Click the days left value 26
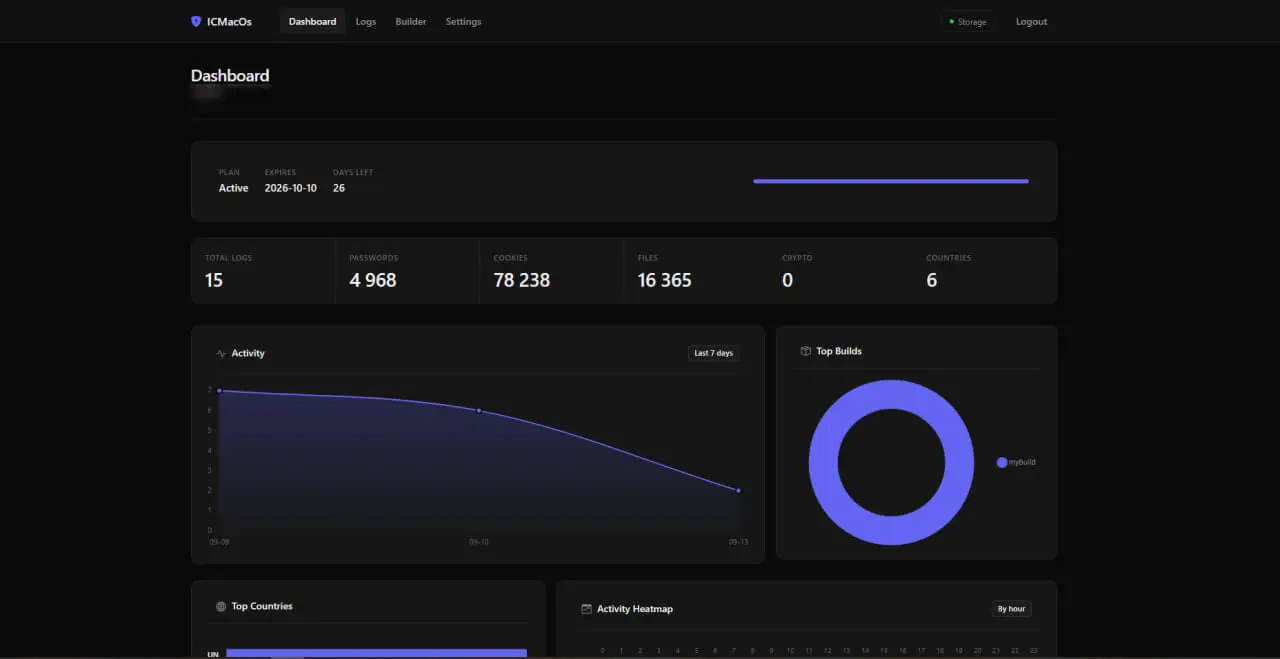This screenshot has width=1280, height=659. pyautogui.click(x=339, y=188)
